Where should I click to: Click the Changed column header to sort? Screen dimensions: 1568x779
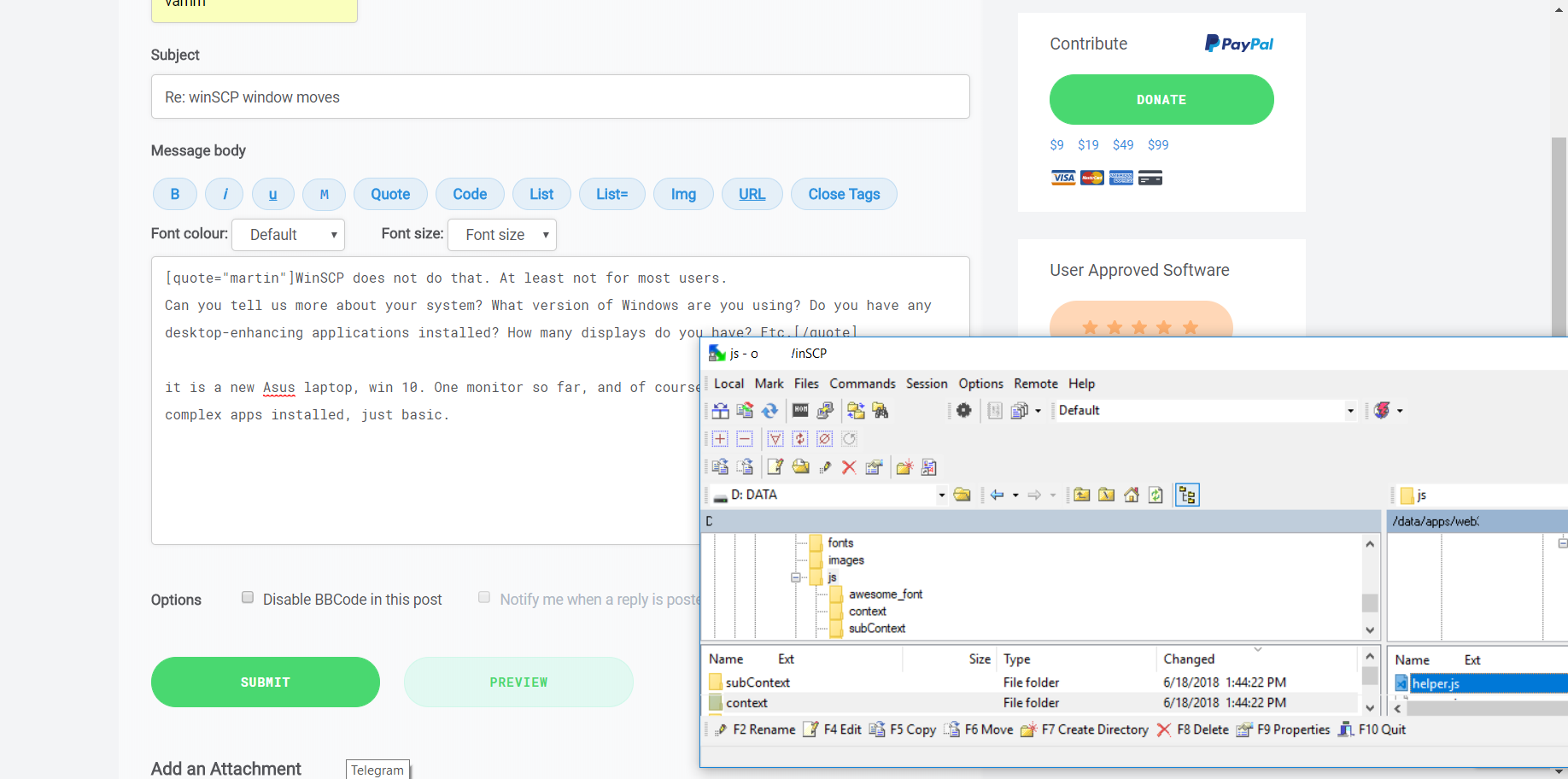point(1188,659)
